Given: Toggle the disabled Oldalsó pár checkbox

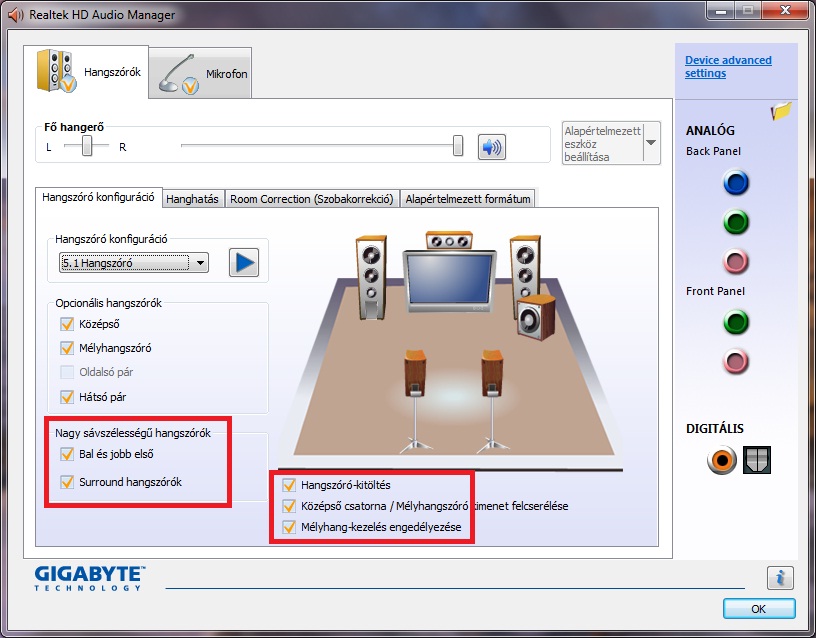Looking at the screenshot, I should point(67,372).
